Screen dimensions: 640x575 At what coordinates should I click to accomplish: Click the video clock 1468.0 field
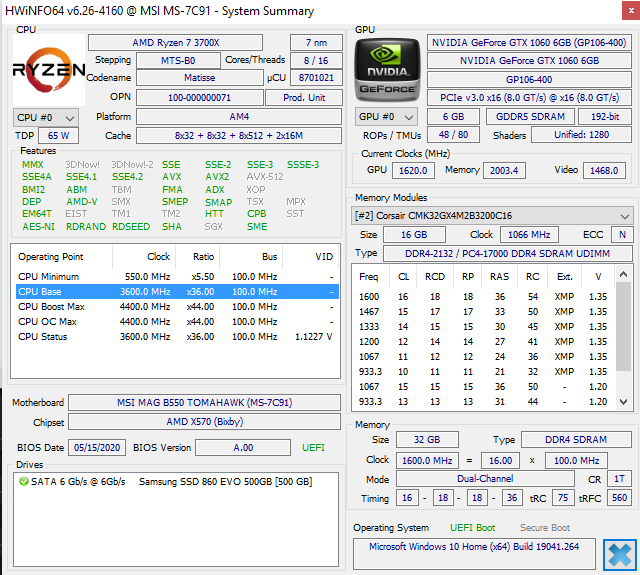click(604, 171)
